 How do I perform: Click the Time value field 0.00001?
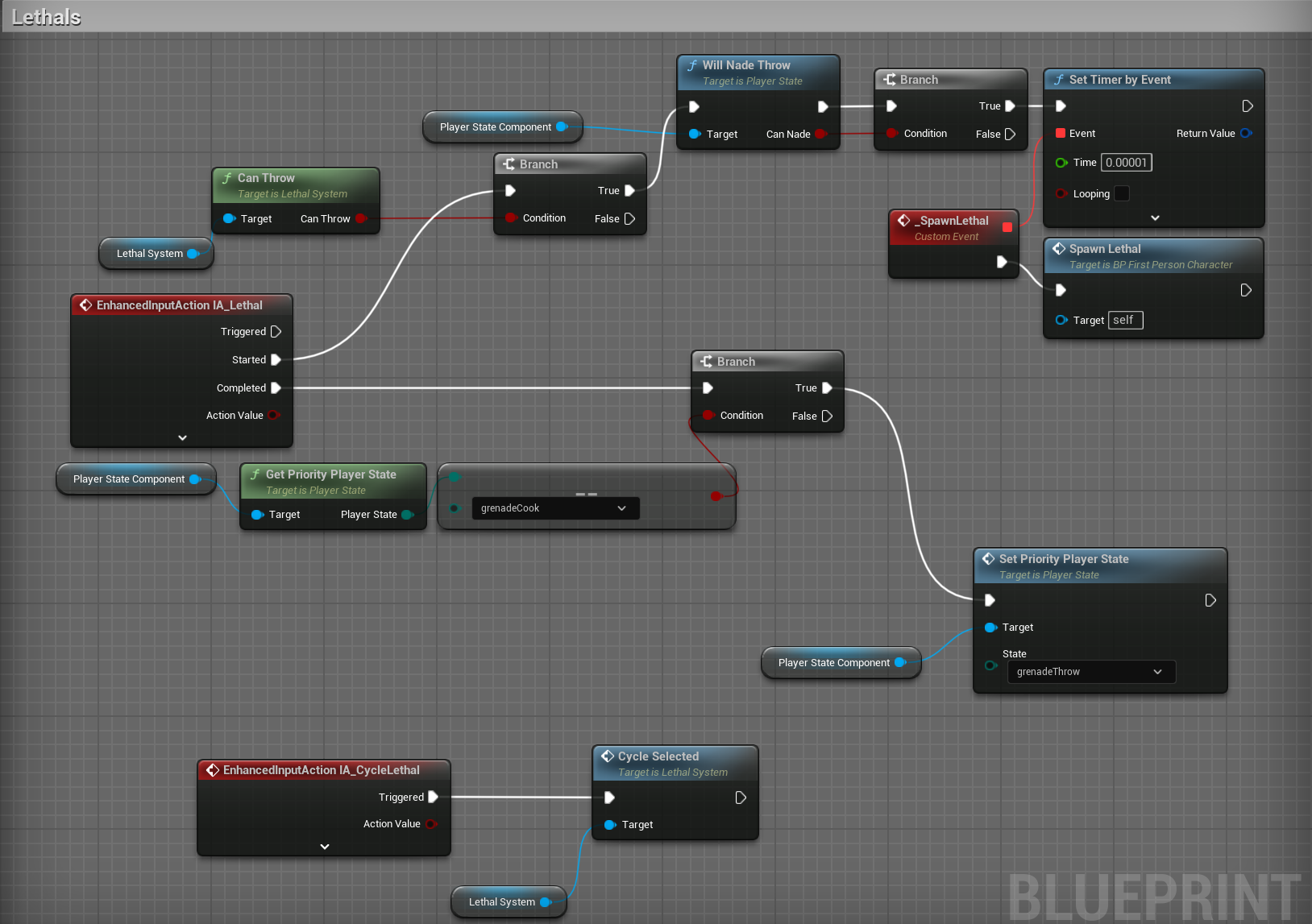1126,163
